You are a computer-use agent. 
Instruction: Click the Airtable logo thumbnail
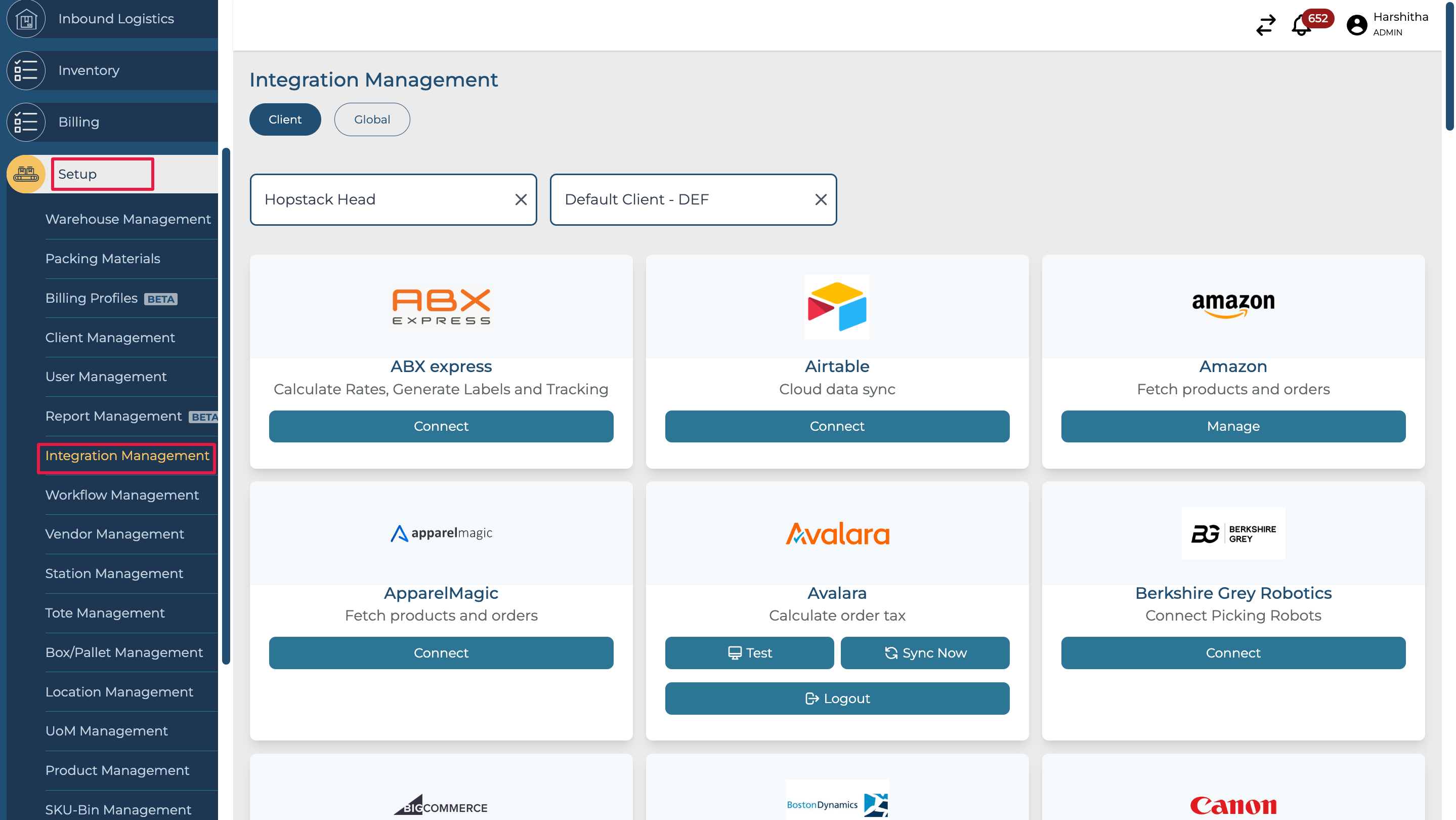pos(837,307)
